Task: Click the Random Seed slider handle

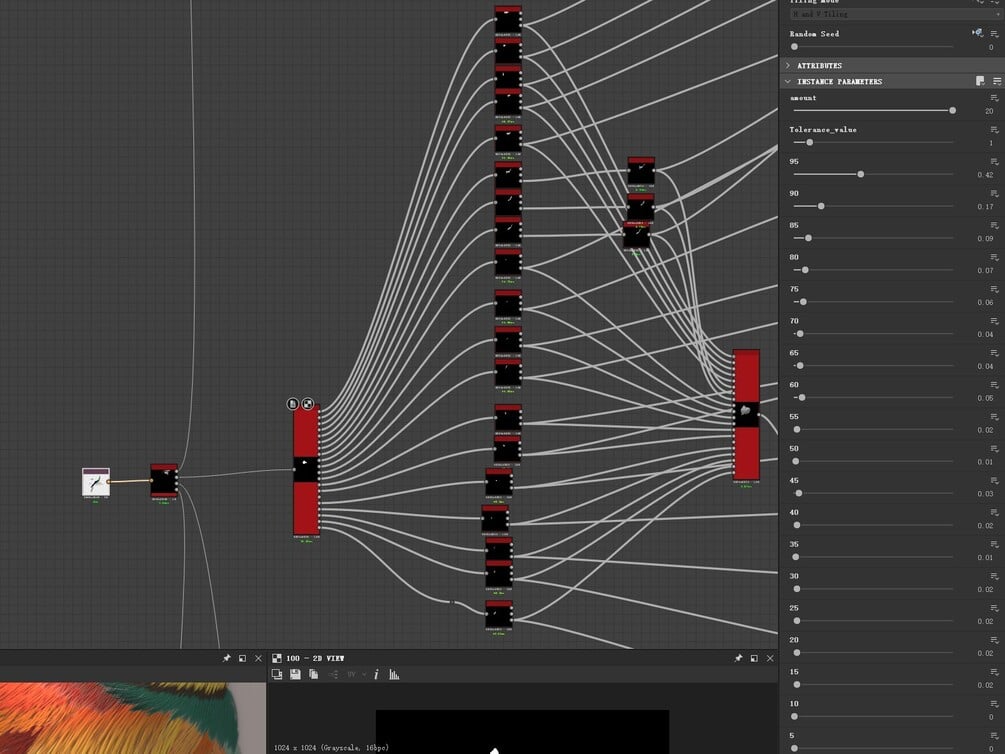Action: pos(794,47)
